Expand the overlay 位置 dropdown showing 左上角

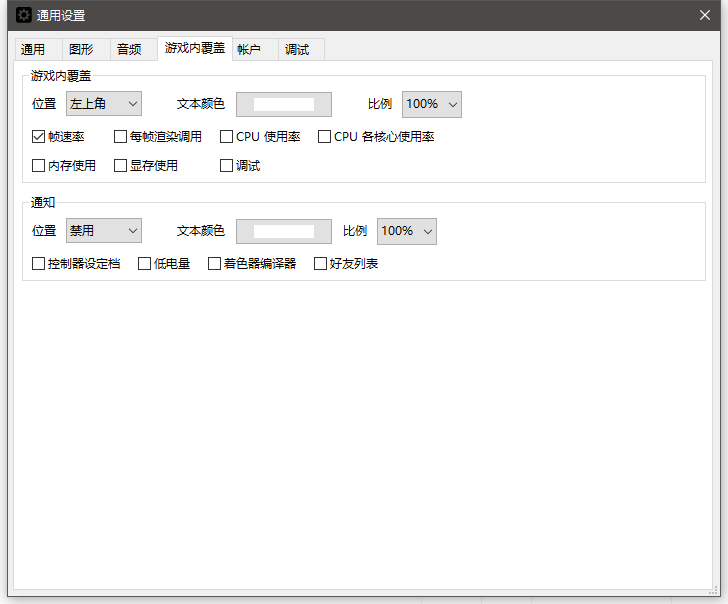(103, 104)
